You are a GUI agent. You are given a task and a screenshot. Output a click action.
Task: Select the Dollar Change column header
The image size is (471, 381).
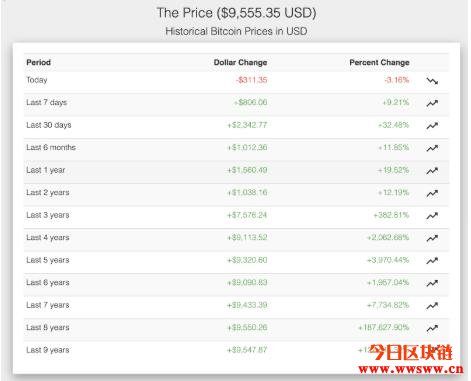tap(240, 62)
